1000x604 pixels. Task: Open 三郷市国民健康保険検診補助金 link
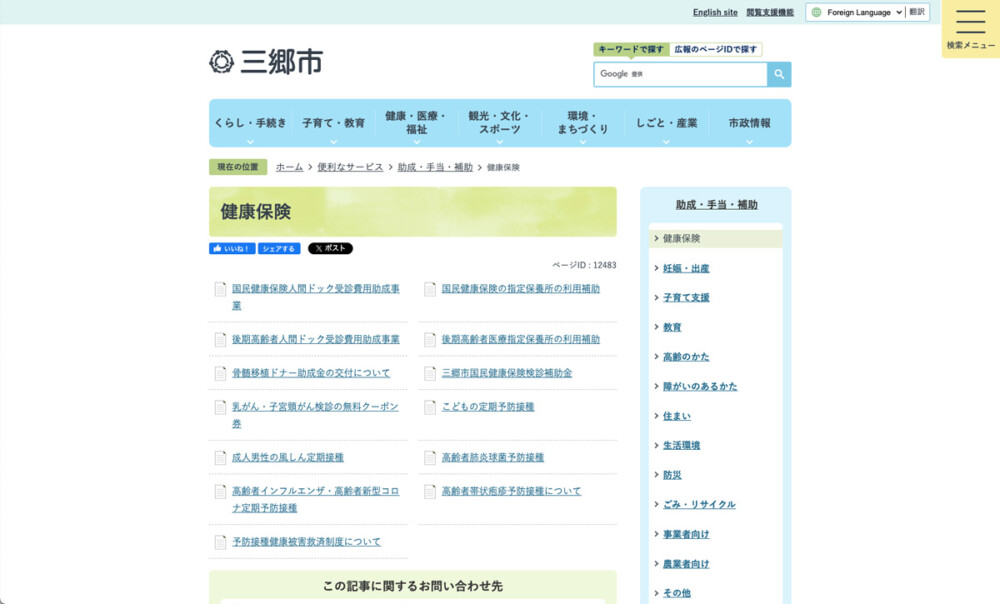[507, 373]
